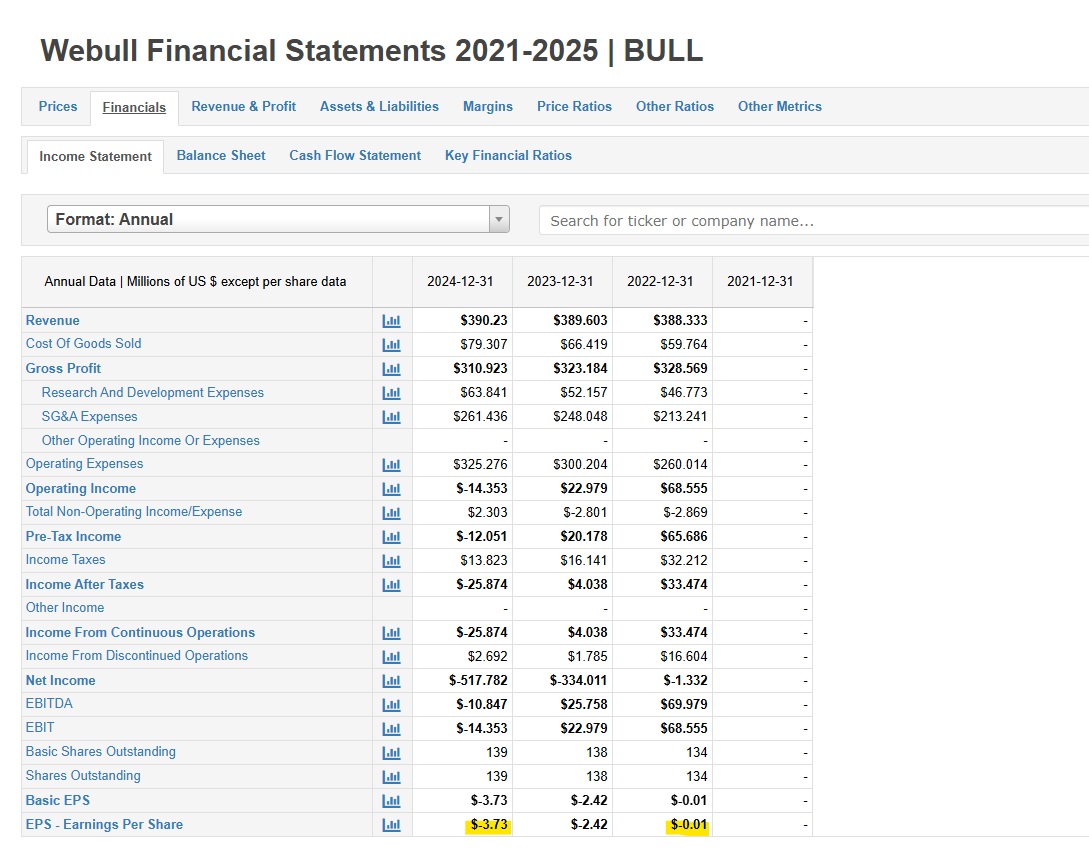1089x859 pixels.
Task: Open the Revenue metric link
Action: click(x=53, y=320)
